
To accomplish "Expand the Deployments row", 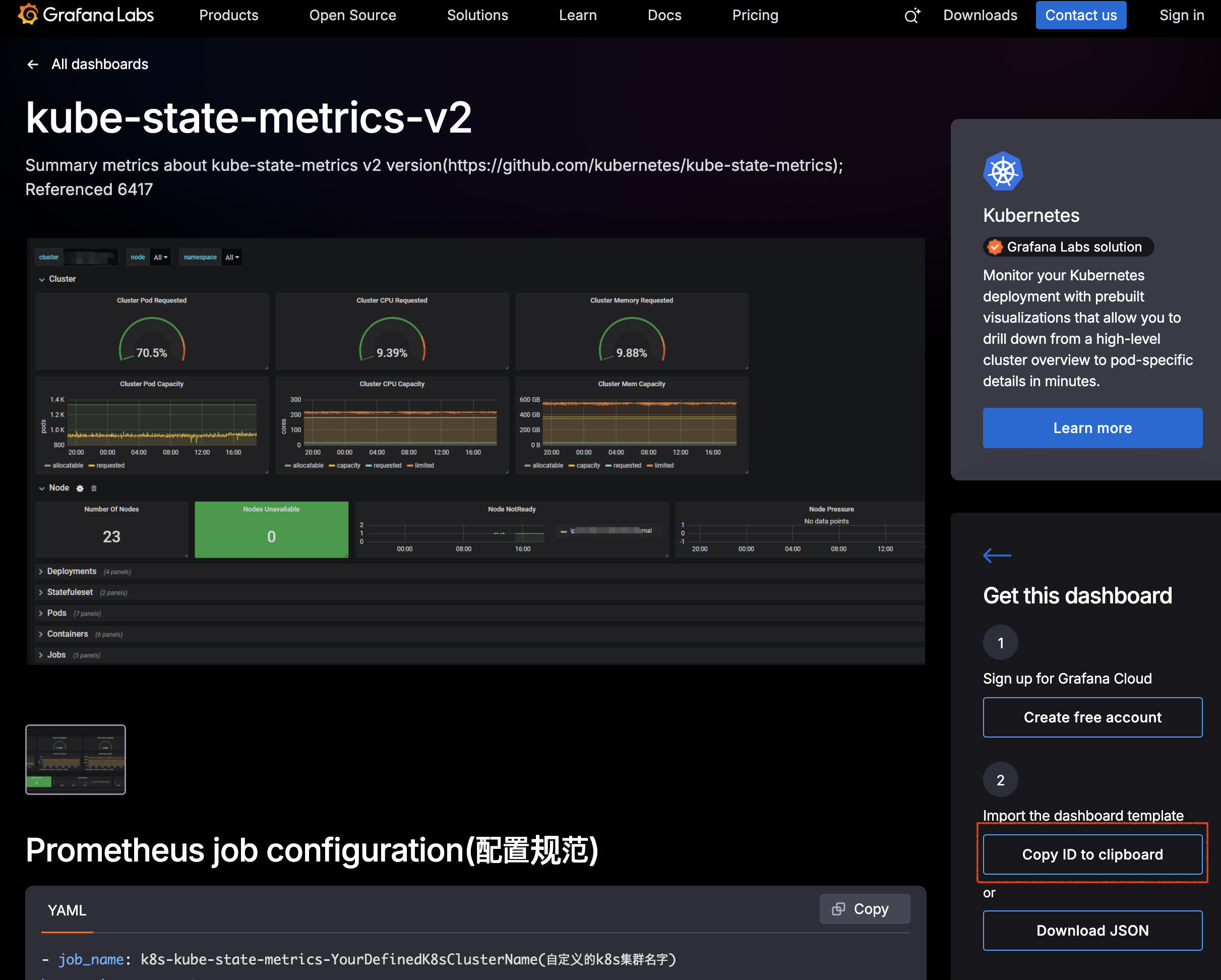I will [72, 572].
